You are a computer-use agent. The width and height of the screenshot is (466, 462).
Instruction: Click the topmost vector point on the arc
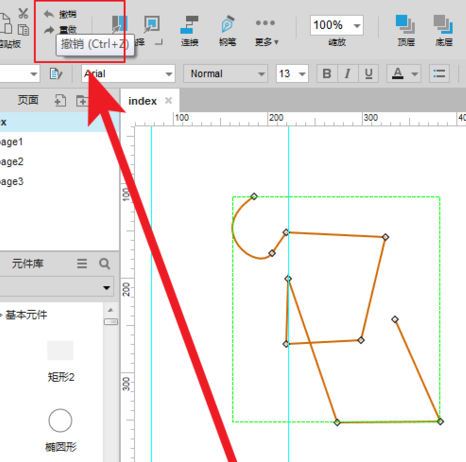pos(254,196)
